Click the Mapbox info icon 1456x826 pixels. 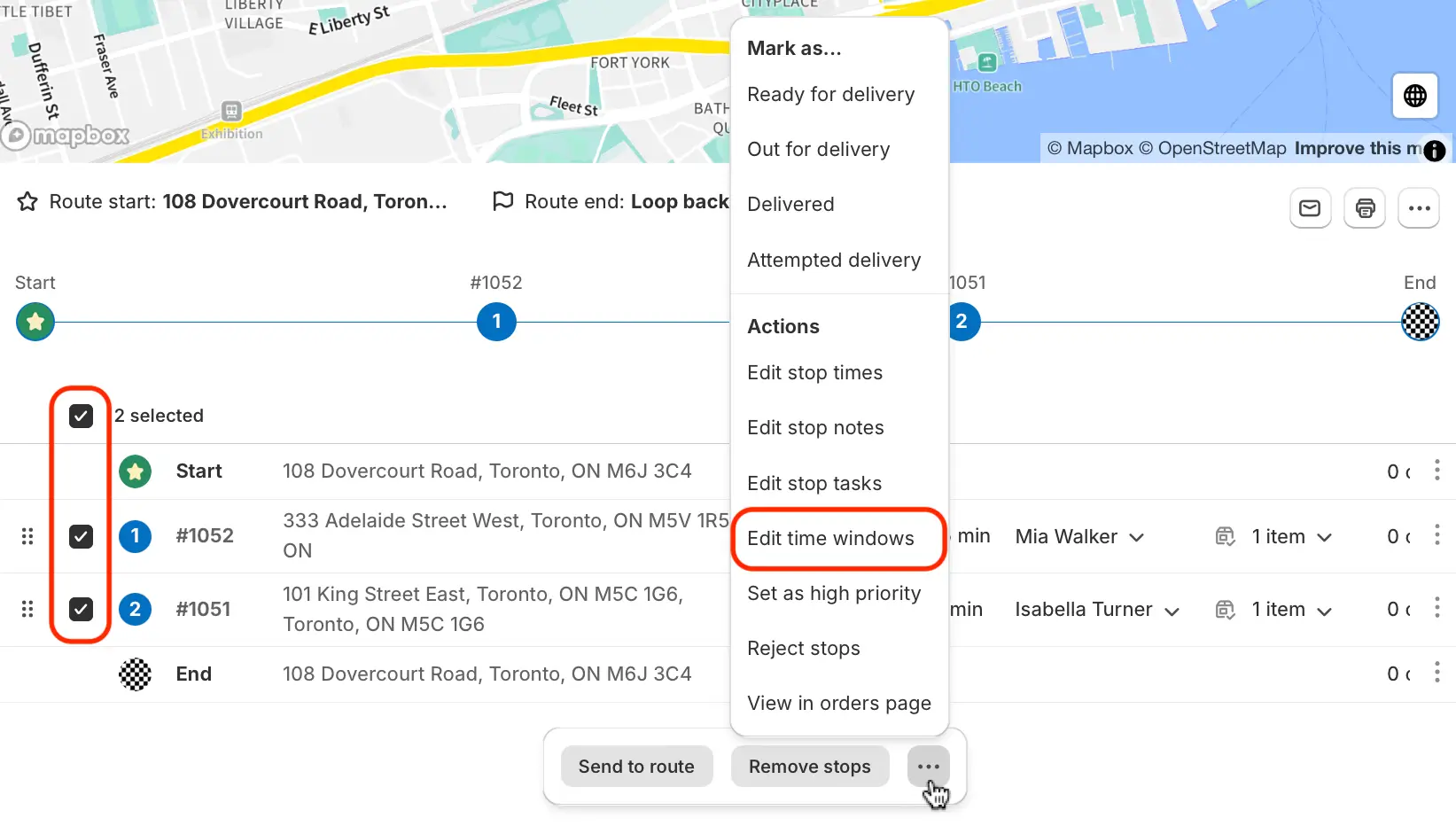click(1435, 151)
